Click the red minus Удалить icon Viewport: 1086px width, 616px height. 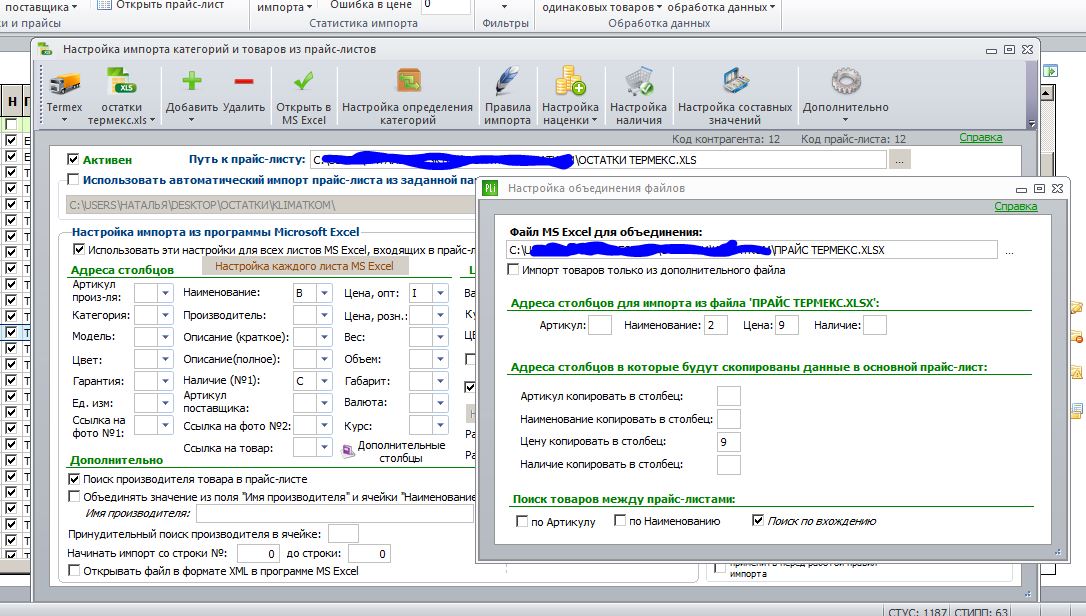[243, 81]
